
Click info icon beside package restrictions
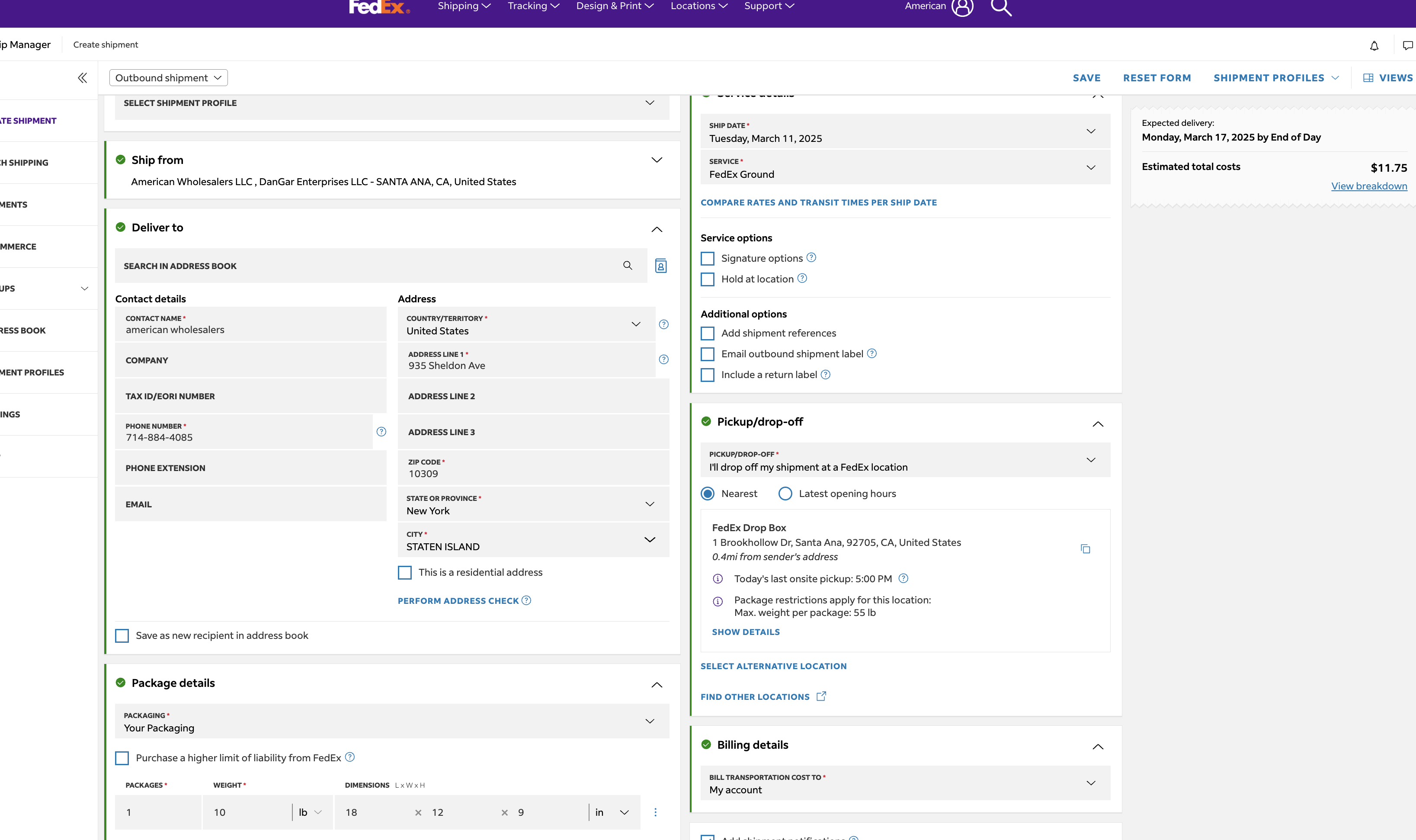[x=718, y=601]
